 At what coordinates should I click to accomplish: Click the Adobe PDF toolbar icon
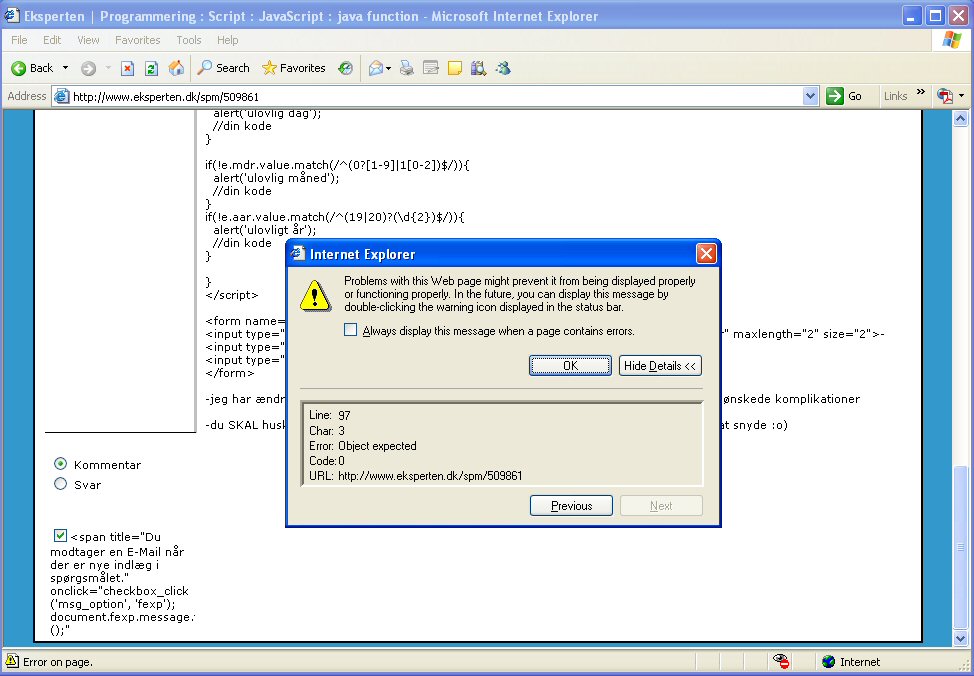[x=945, y=96]
